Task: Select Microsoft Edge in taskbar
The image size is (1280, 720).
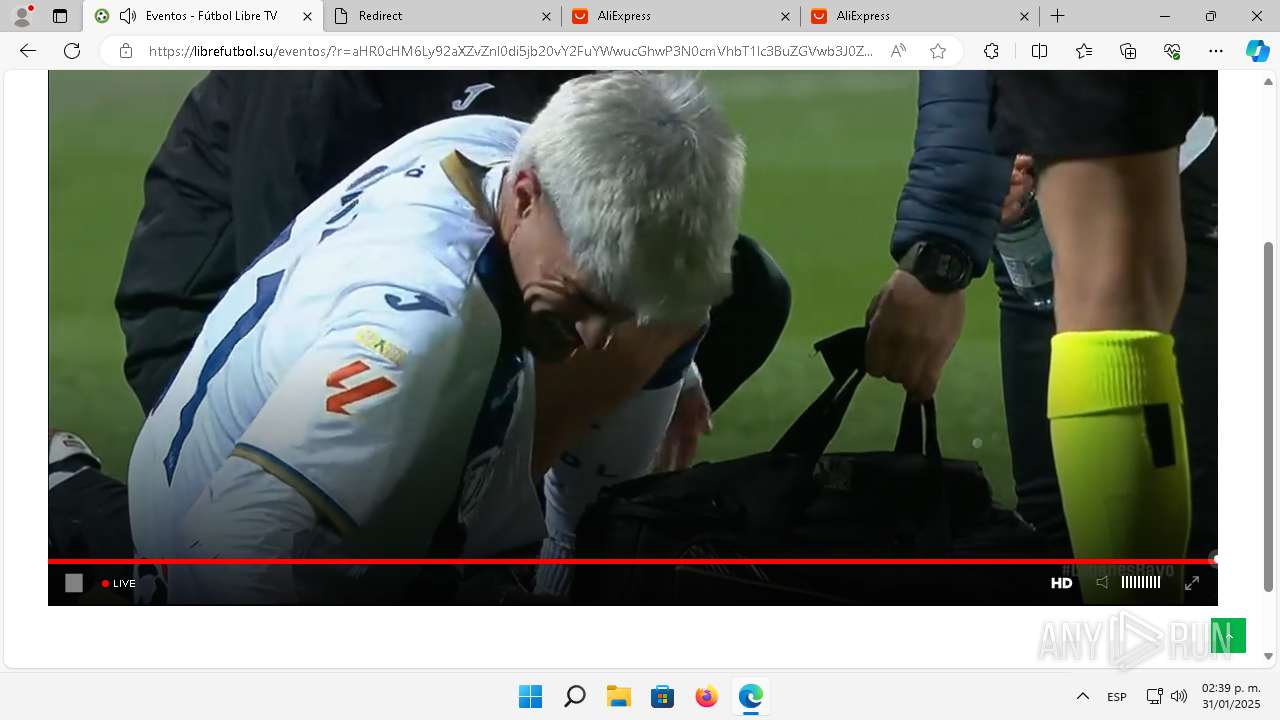Action: point(750,696)
